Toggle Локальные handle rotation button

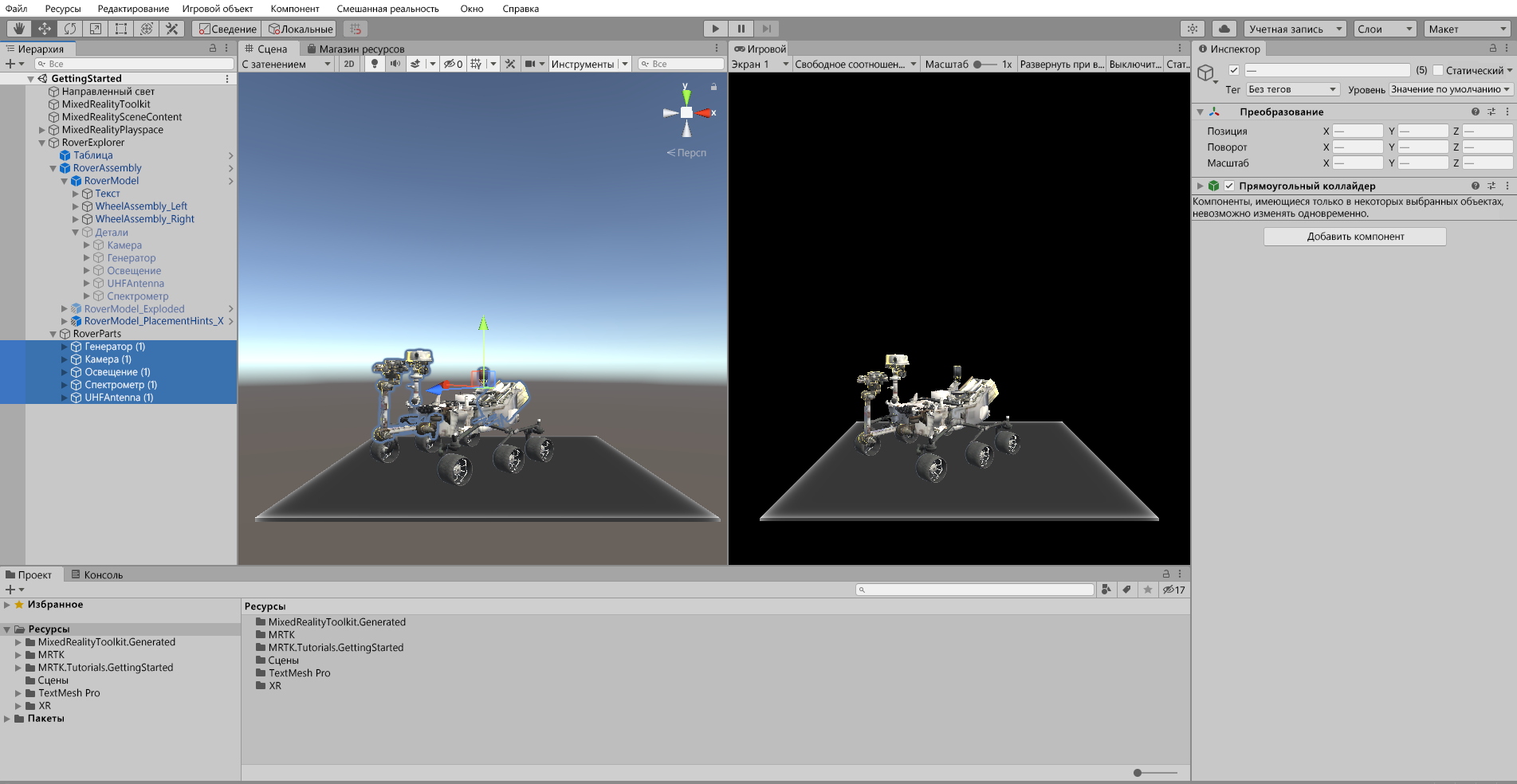pos(301,29)
